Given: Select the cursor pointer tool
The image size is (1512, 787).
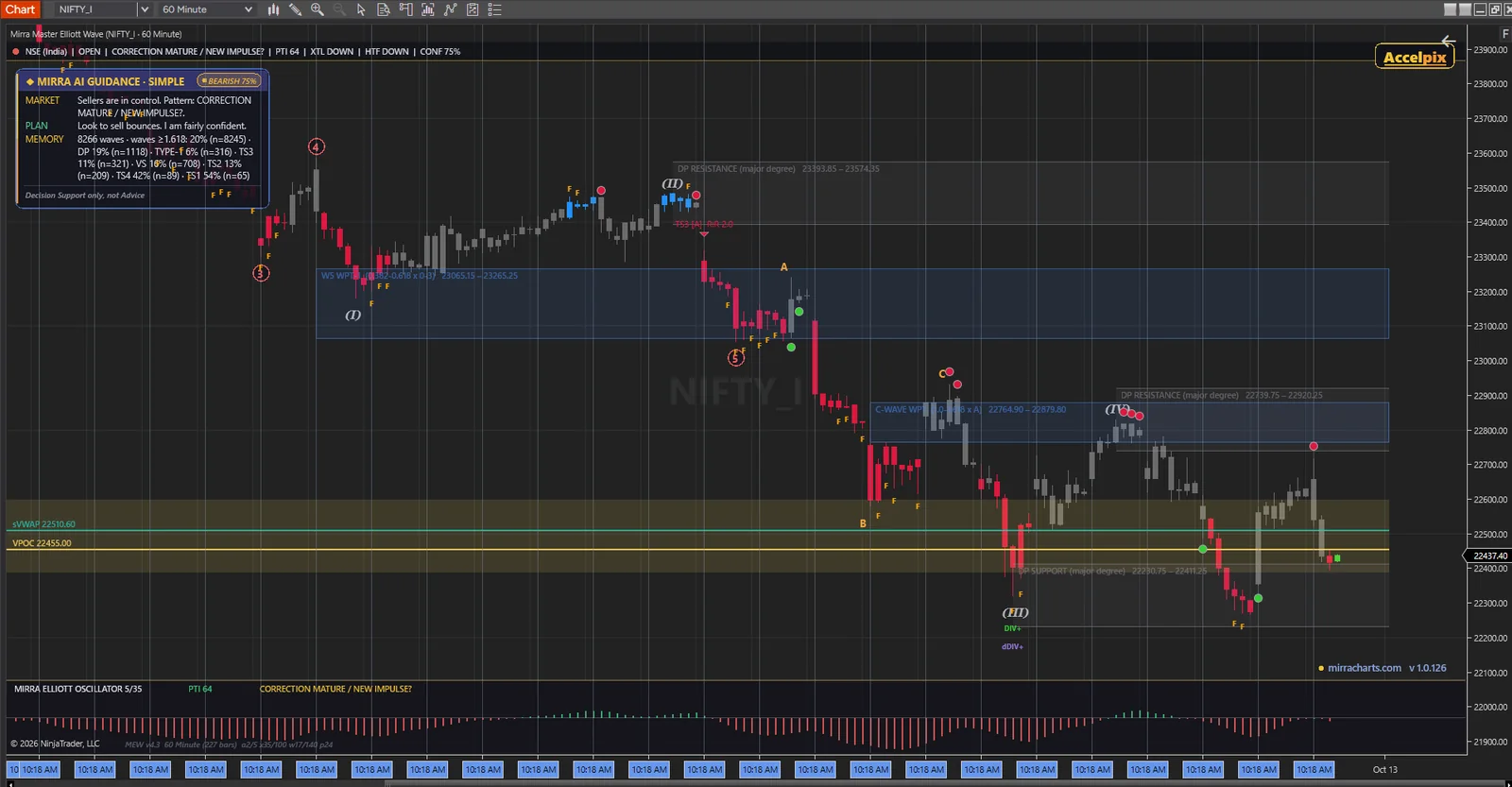Looking at the screenshot, I should tap(361, 9).
